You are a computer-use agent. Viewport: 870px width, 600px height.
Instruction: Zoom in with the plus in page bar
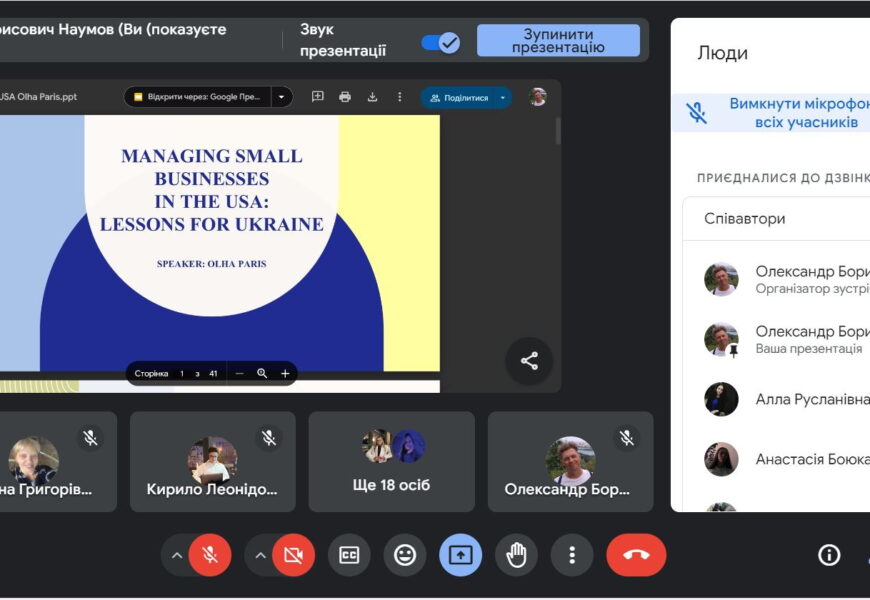[x=285, y=373]
